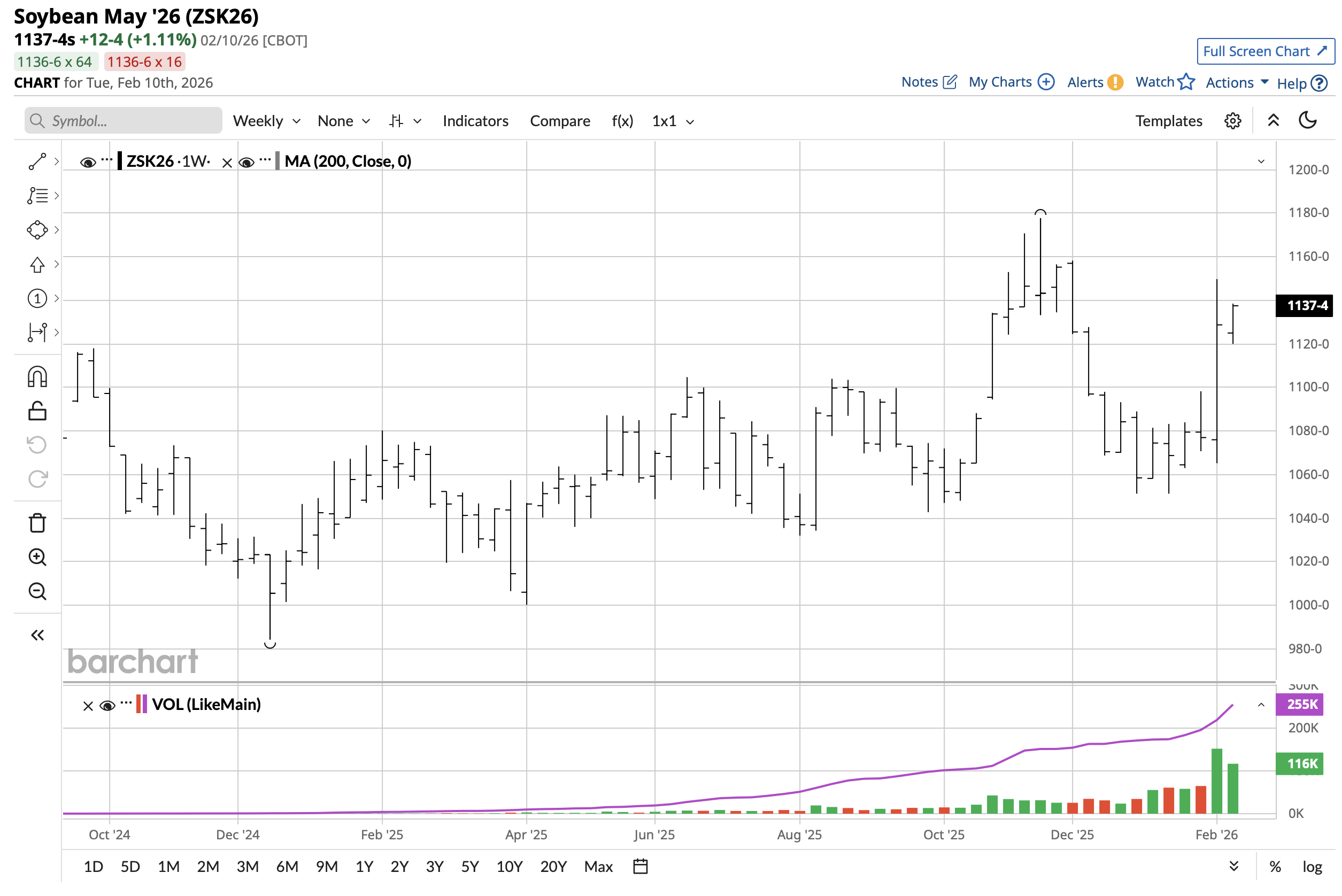Click the unlock drawings padlock icon
The width and height of the screenshot is (1342, 896).
coord(37,411)
